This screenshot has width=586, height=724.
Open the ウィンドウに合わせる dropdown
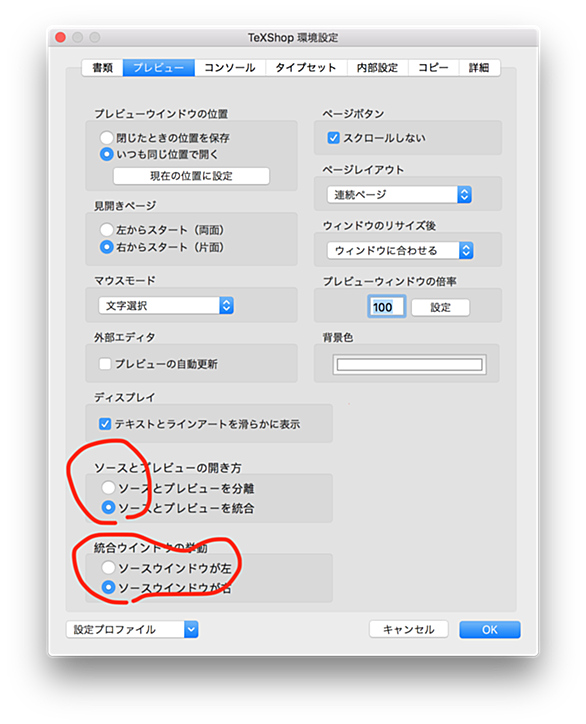click(400, 250)
